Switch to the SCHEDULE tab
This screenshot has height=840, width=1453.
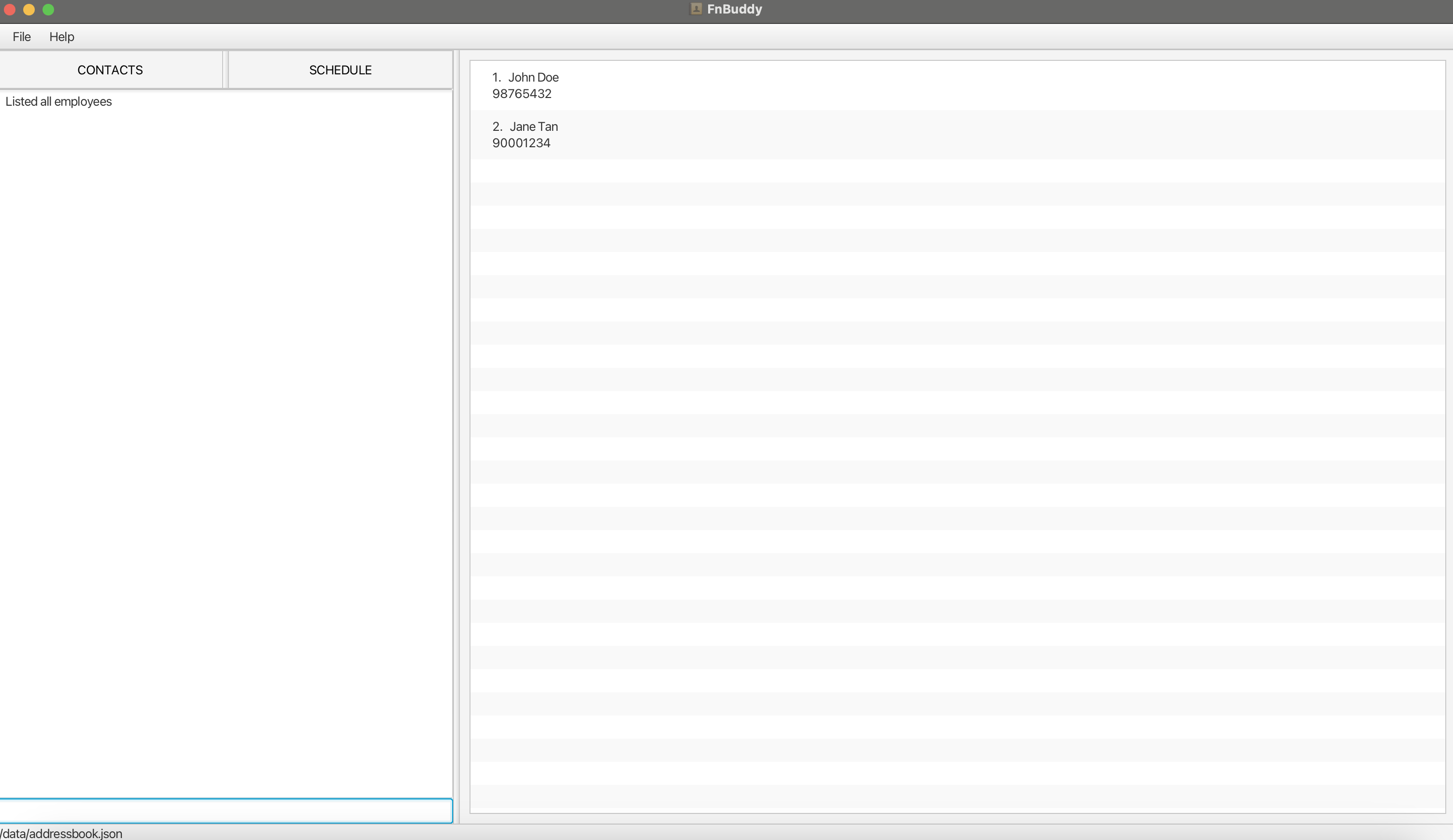click(x=340, y=70)
